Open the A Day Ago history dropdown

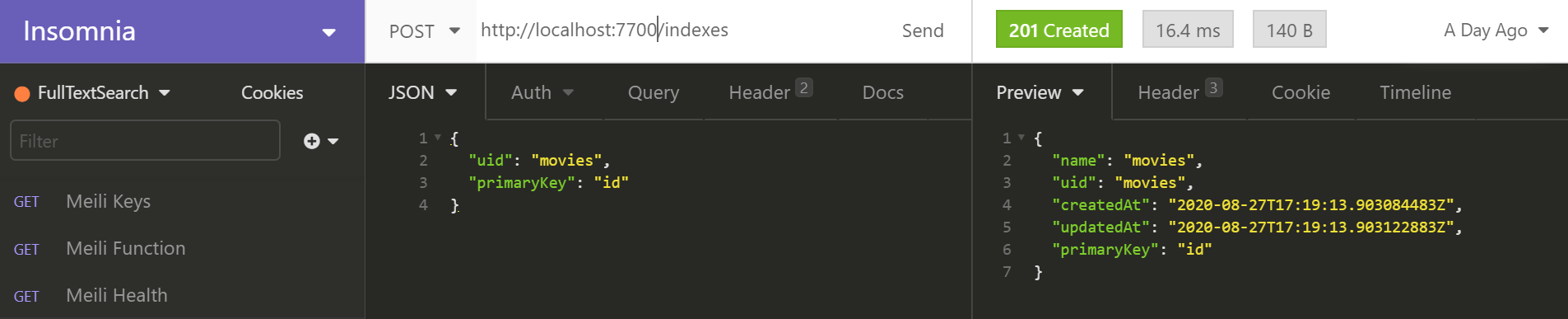coord(1496,30)
